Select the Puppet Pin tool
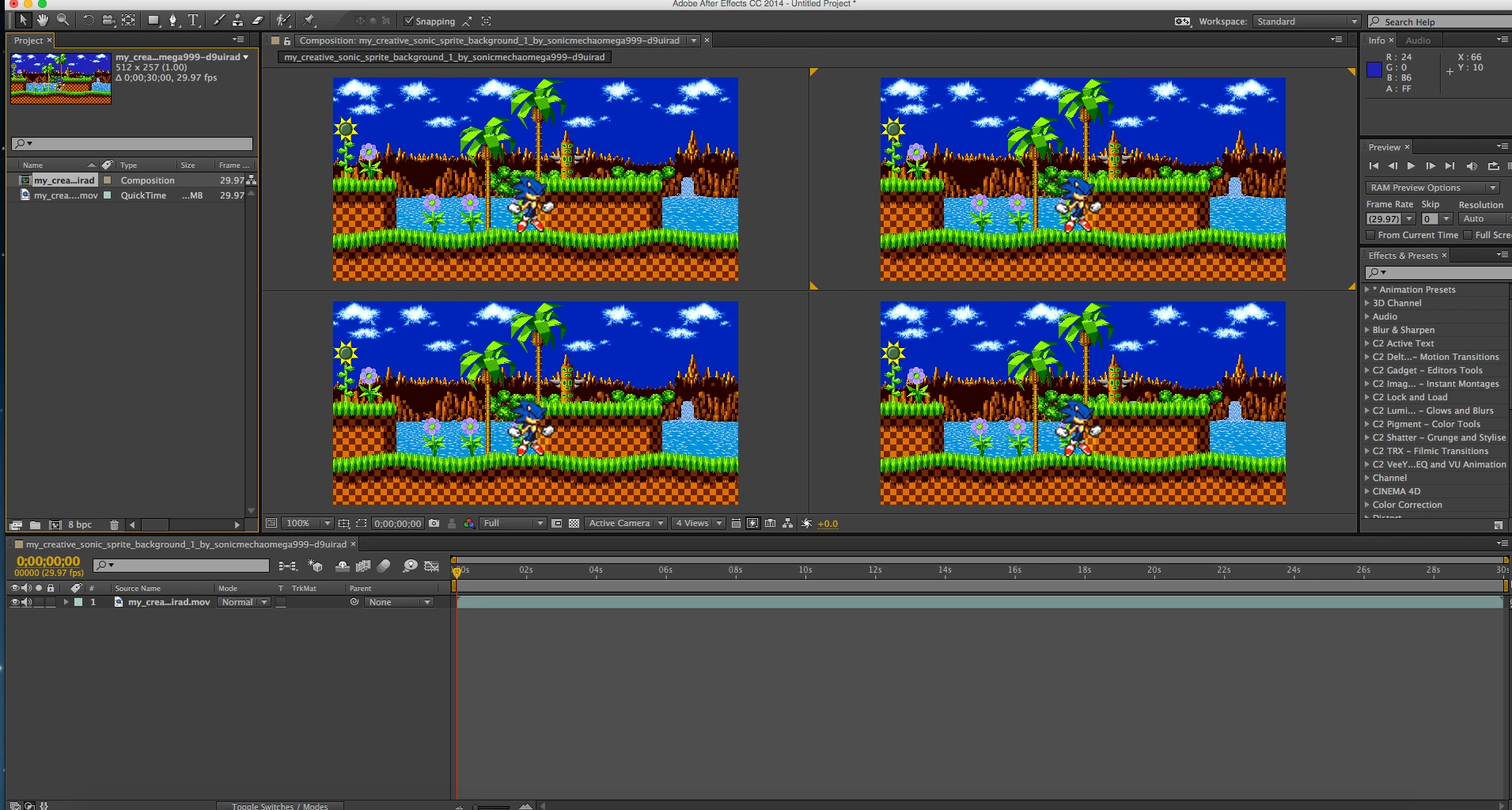The width and height of the screenshot is (1512, 810). 309,21
